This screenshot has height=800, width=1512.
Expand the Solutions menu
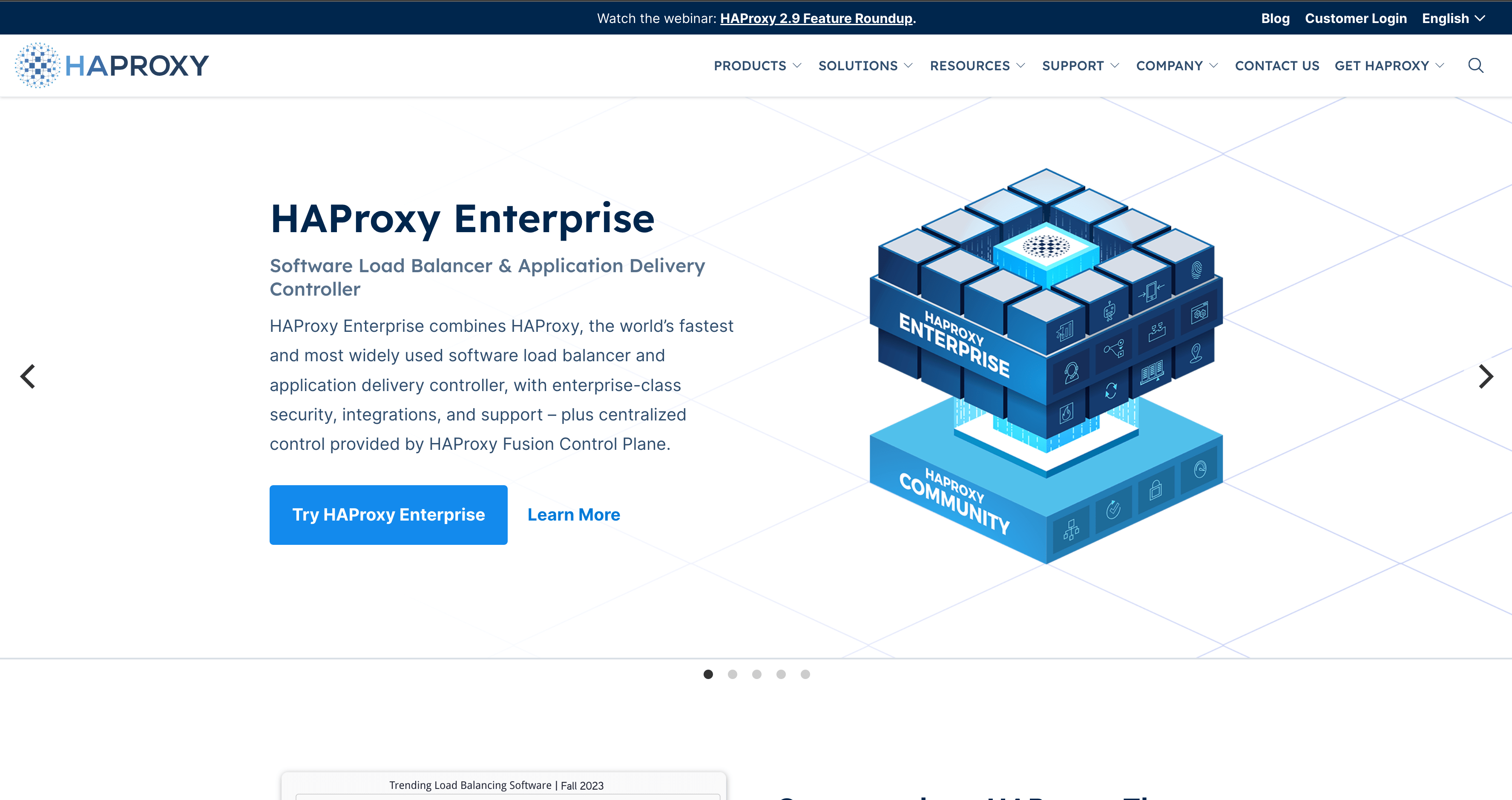pyautogui.click(x=865, y=66)
